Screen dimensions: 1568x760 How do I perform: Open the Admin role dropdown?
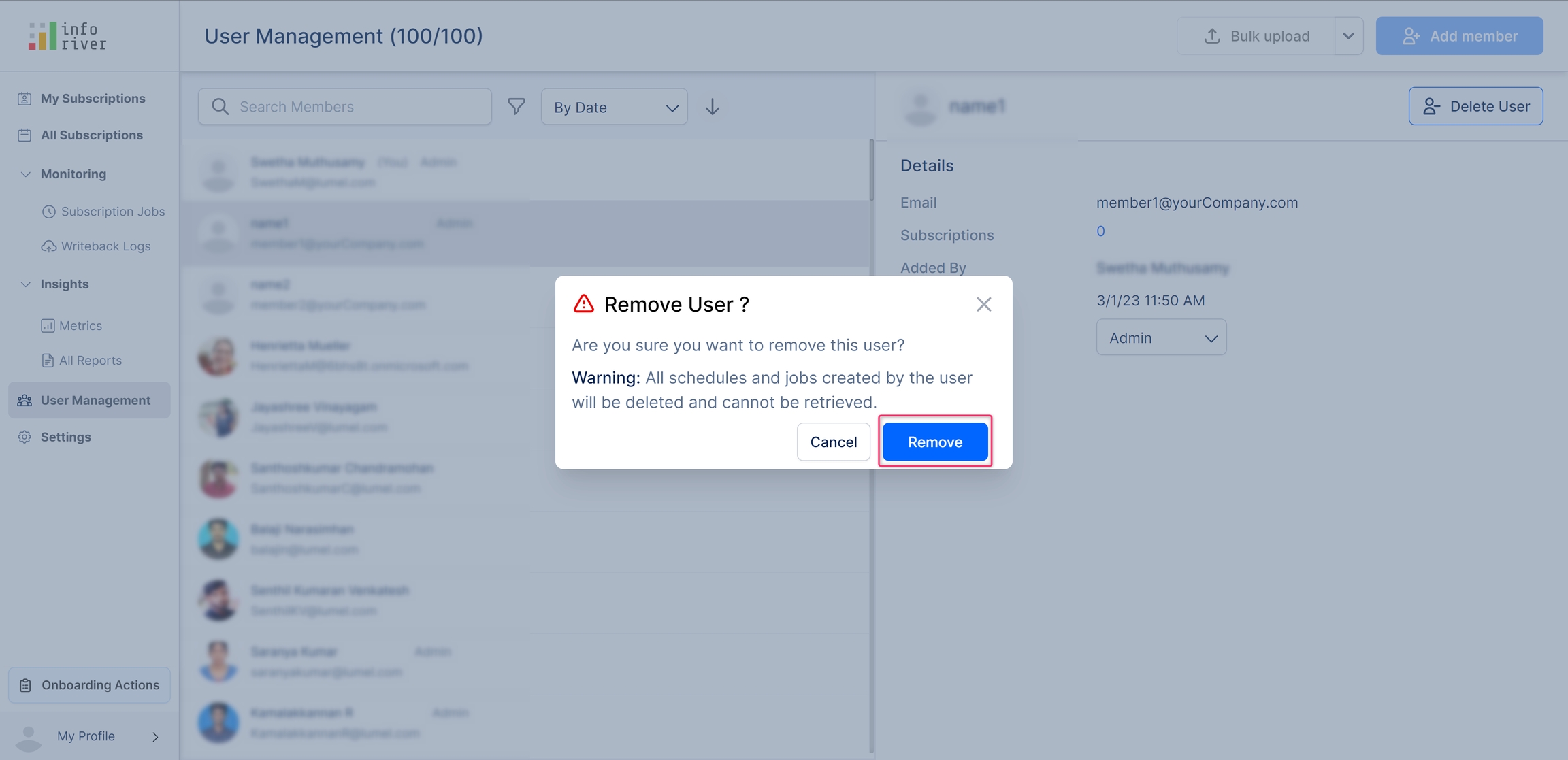pyautogui.click(x=1161, y=337)
